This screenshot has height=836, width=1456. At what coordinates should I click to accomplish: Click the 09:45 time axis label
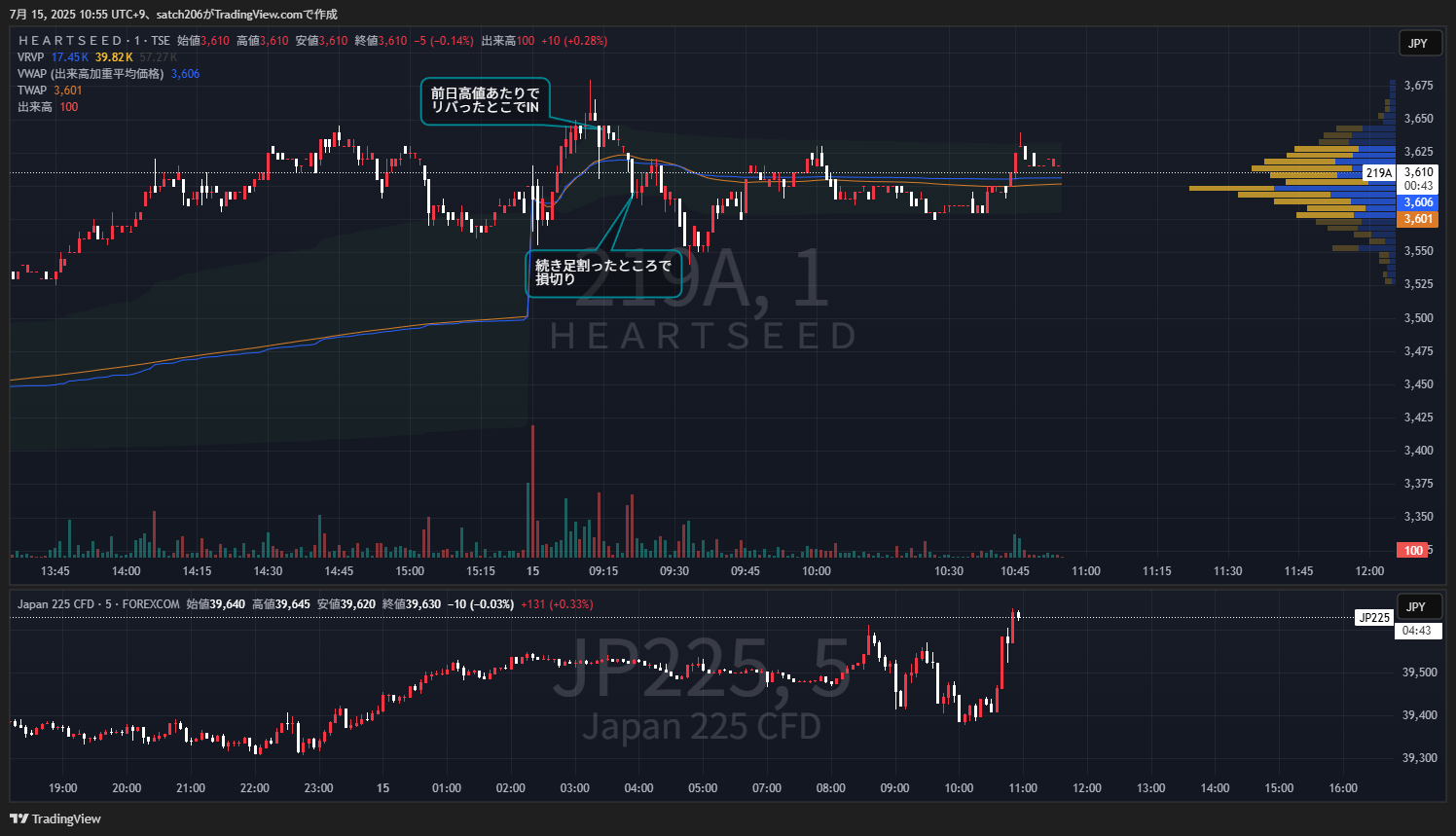[x=746, y=571]
